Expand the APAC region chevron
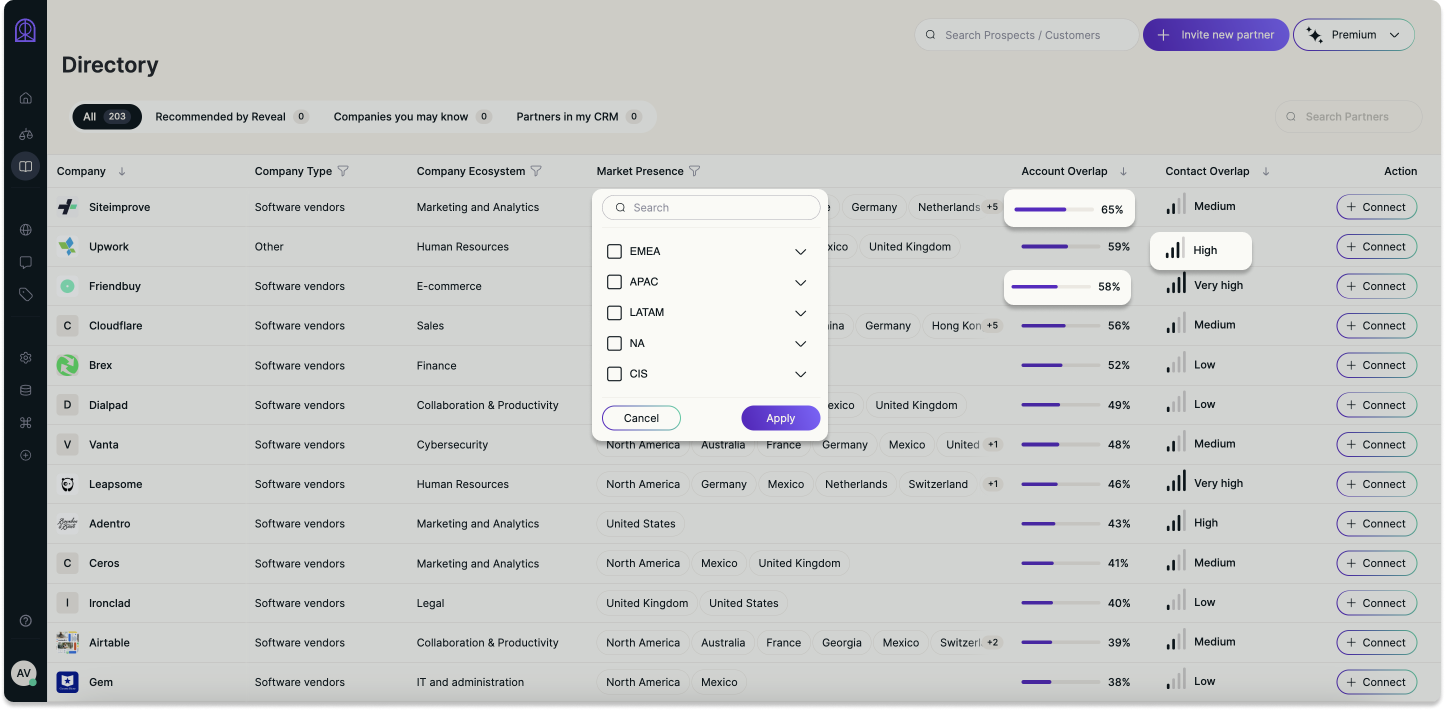1445x710 pixels. (x=800, y=283)
